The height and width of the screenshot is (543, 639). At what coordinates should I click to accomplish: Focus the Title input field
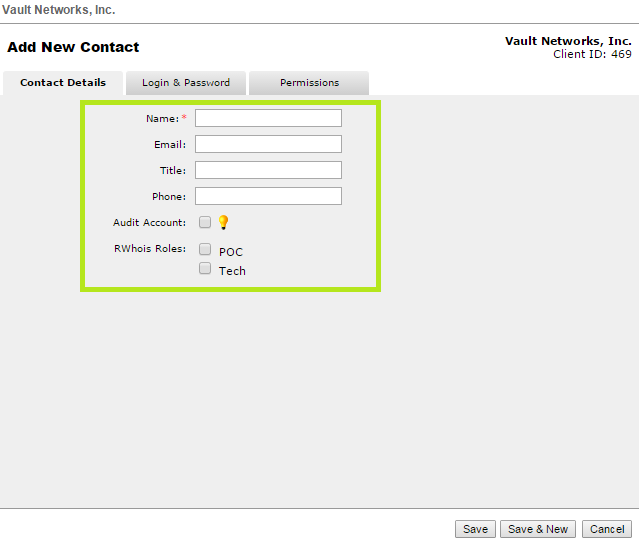(x=268, y=170)
